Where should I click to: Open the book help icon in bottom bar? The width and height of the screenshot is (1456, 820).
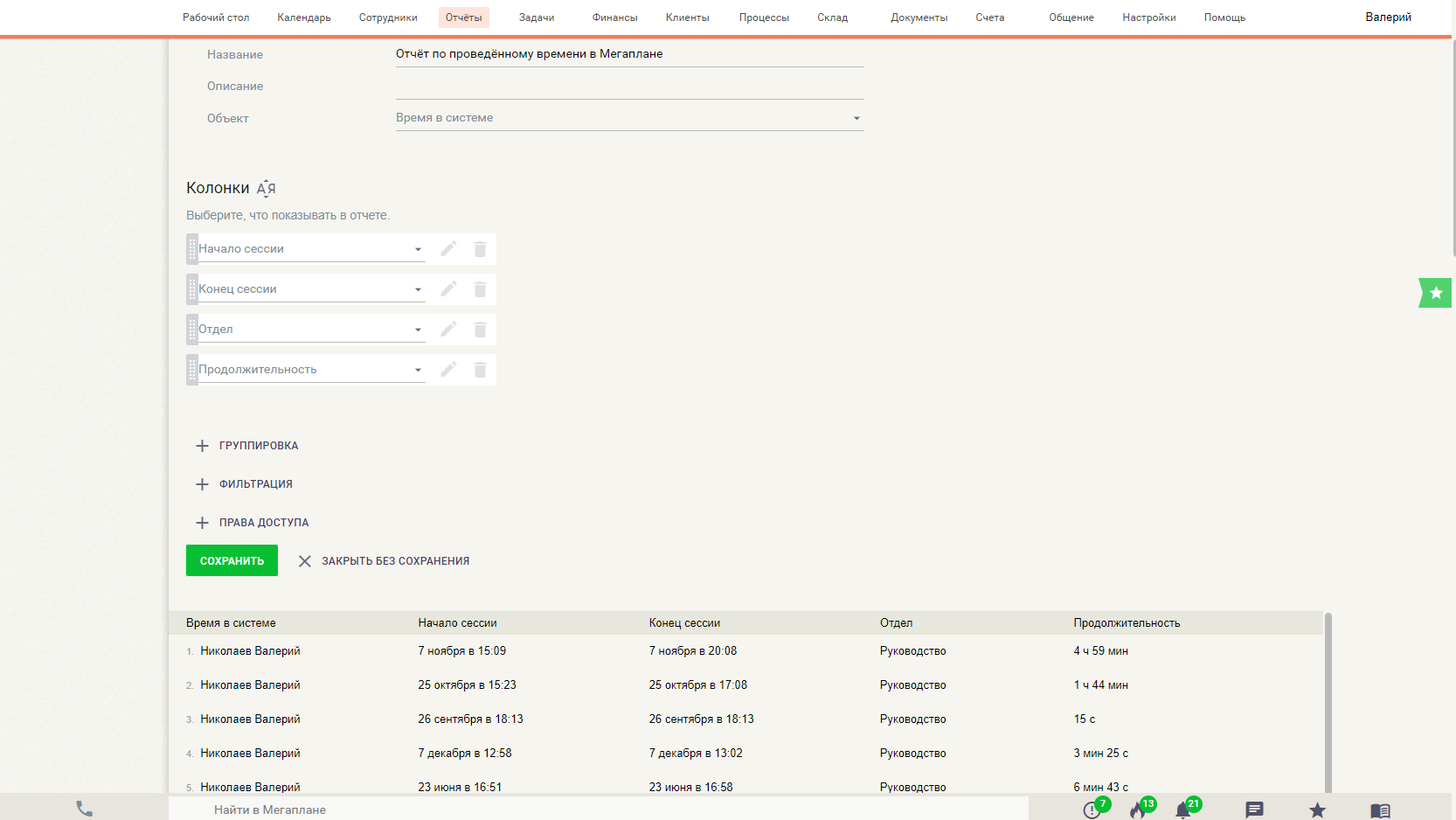[x=1380, y=810]
